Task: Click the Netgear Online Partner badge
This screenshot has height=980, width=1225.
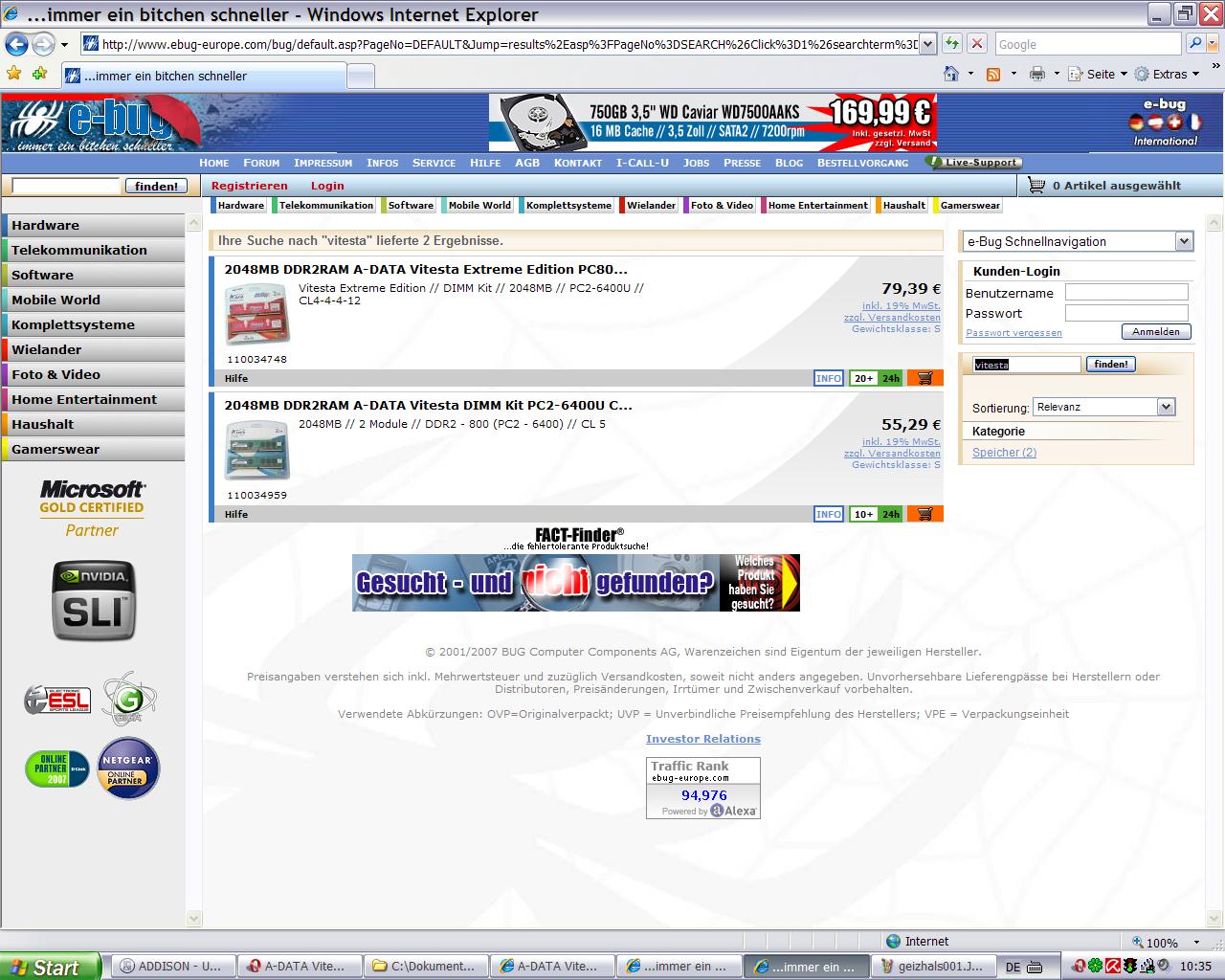Action: coord(129,768)
